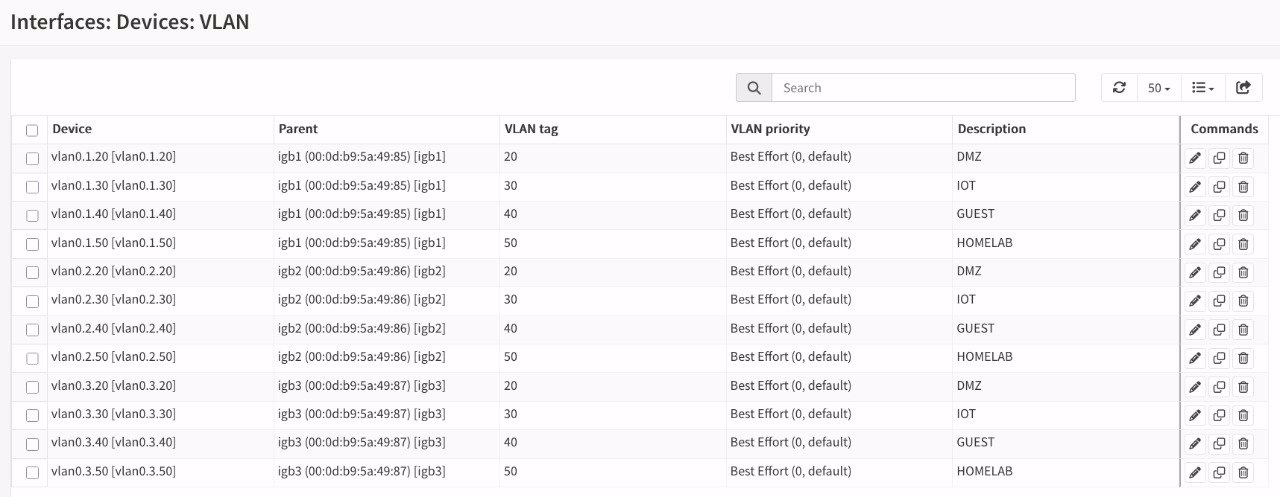Open the column selection dropdown

(x=1203, y=88)
